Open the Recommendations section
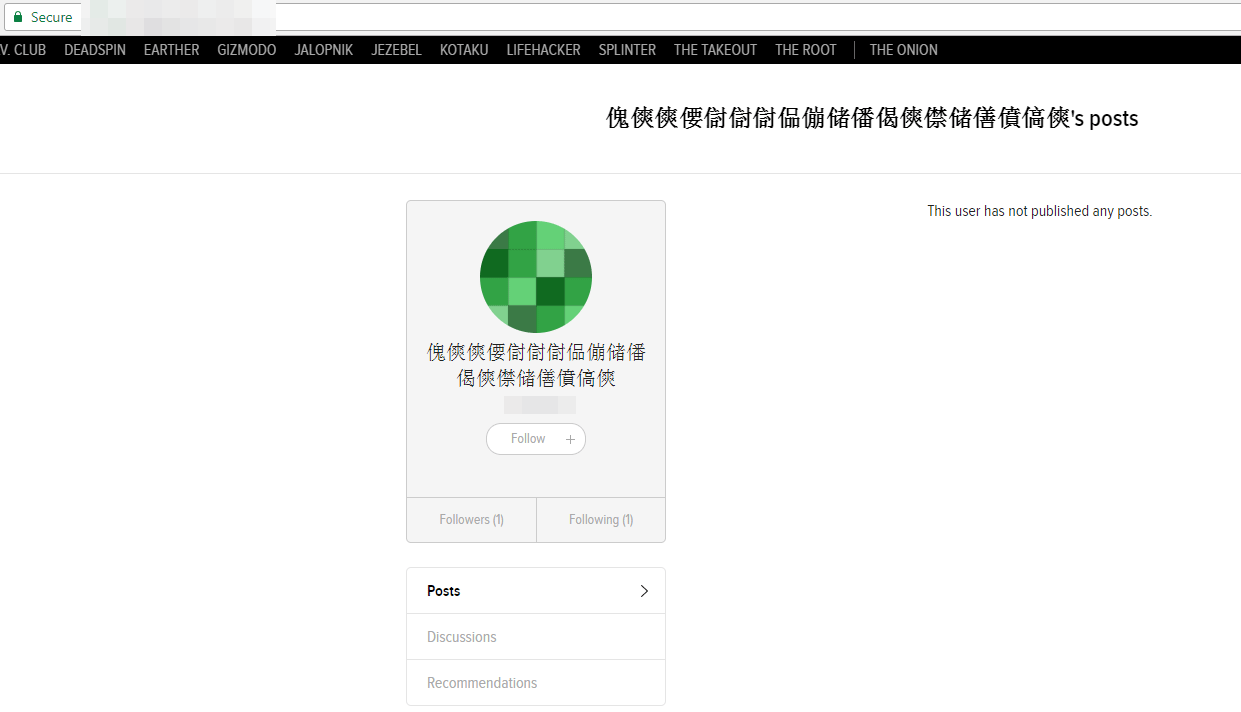The height and width of the screenshot is (712, 1241). click(x=536, y=683)
